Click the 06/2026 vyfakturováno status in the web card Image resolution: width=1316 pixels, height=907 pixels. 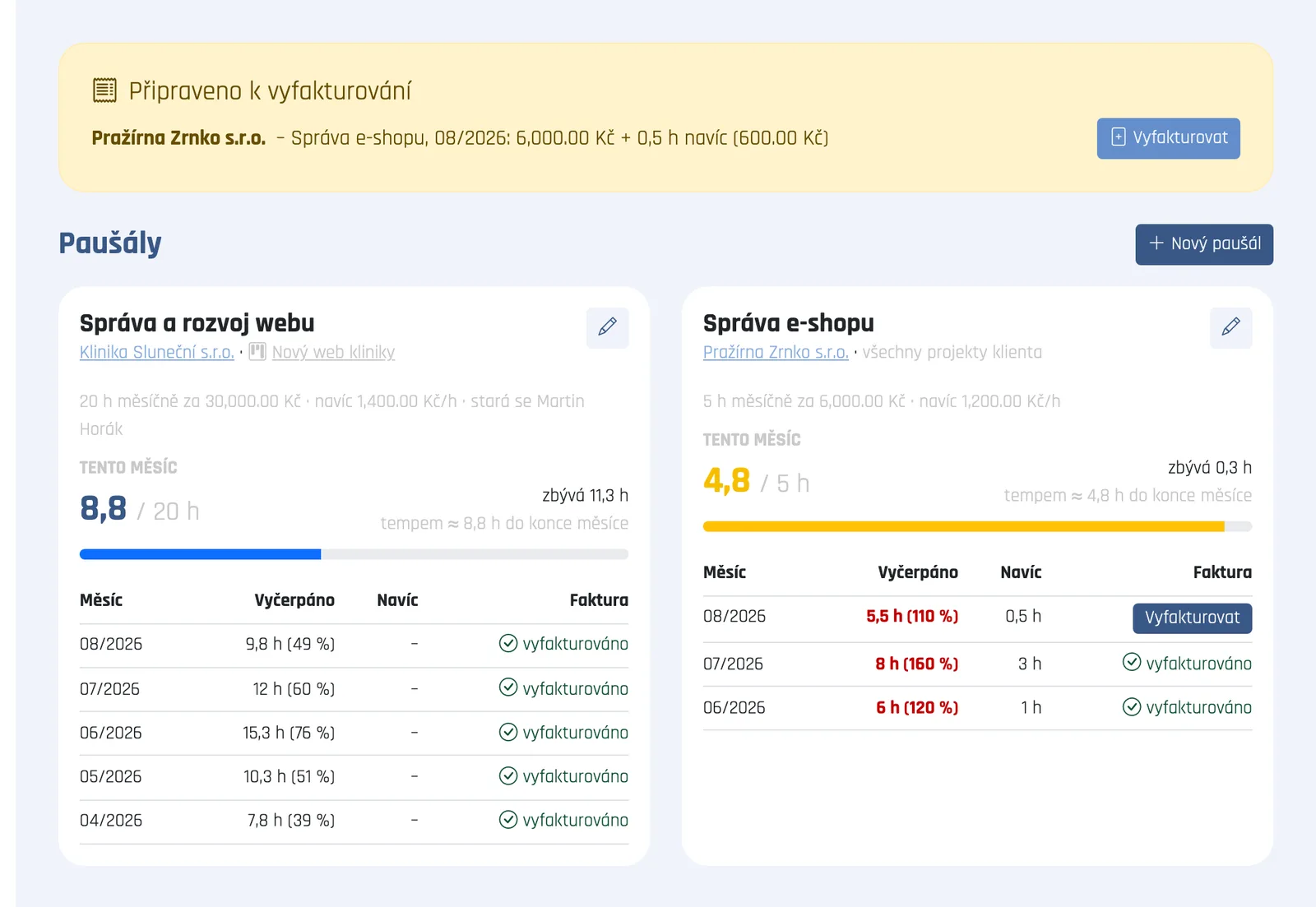[563, 733]
